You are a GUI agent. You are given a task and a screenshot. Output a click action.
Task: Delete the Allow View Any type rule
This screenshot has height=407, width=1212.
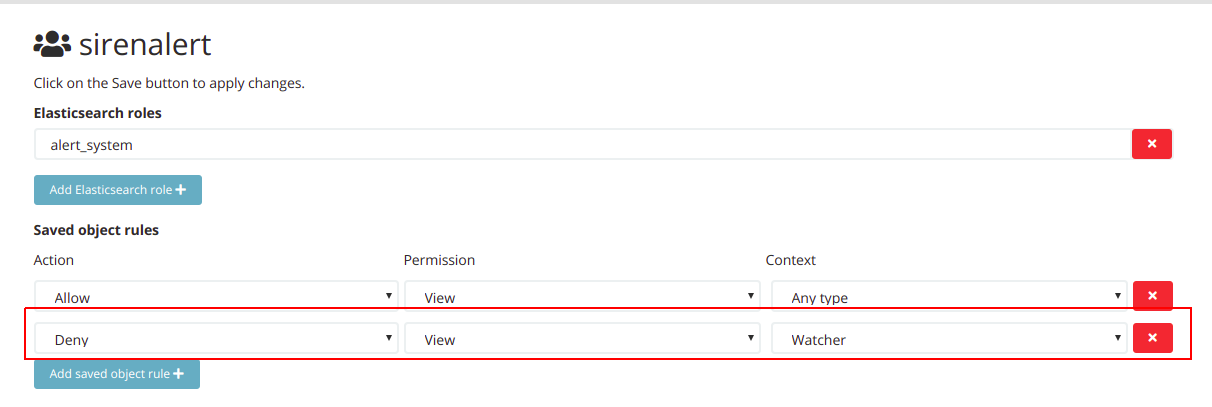[1151, 296]
